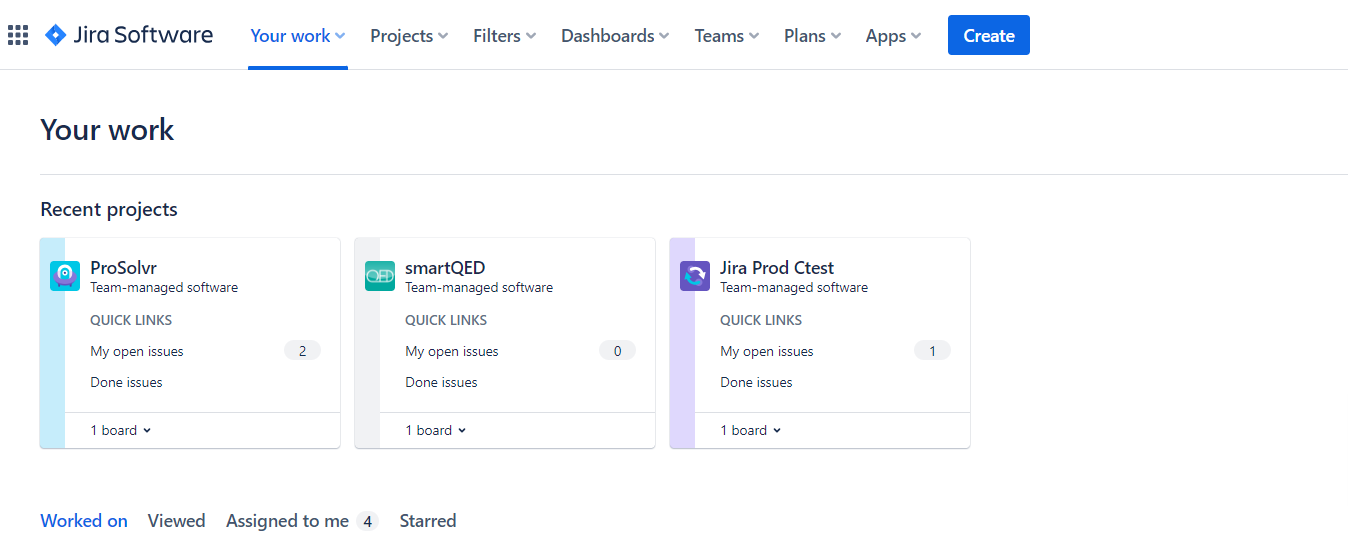Click the Assigned to me count badge 4

coord(367,521)
